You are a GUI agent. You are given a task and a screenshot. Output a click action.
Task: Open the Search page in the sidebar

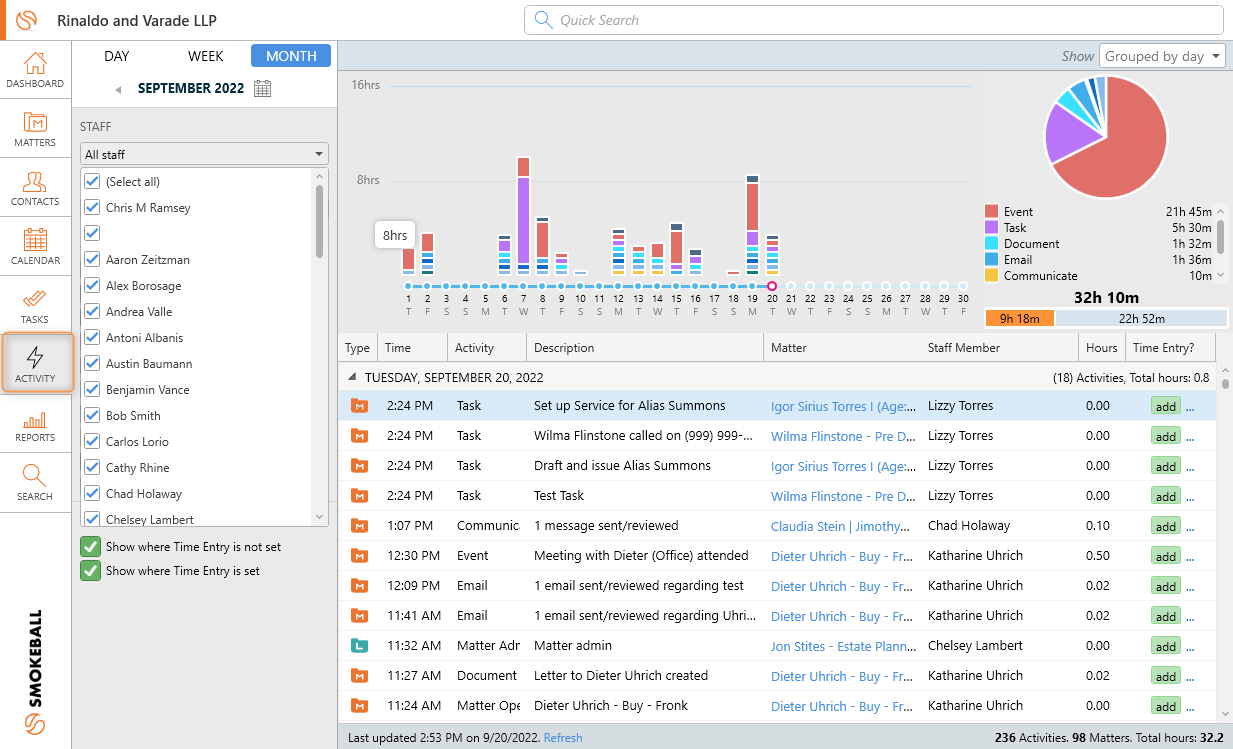pos(35,482)
